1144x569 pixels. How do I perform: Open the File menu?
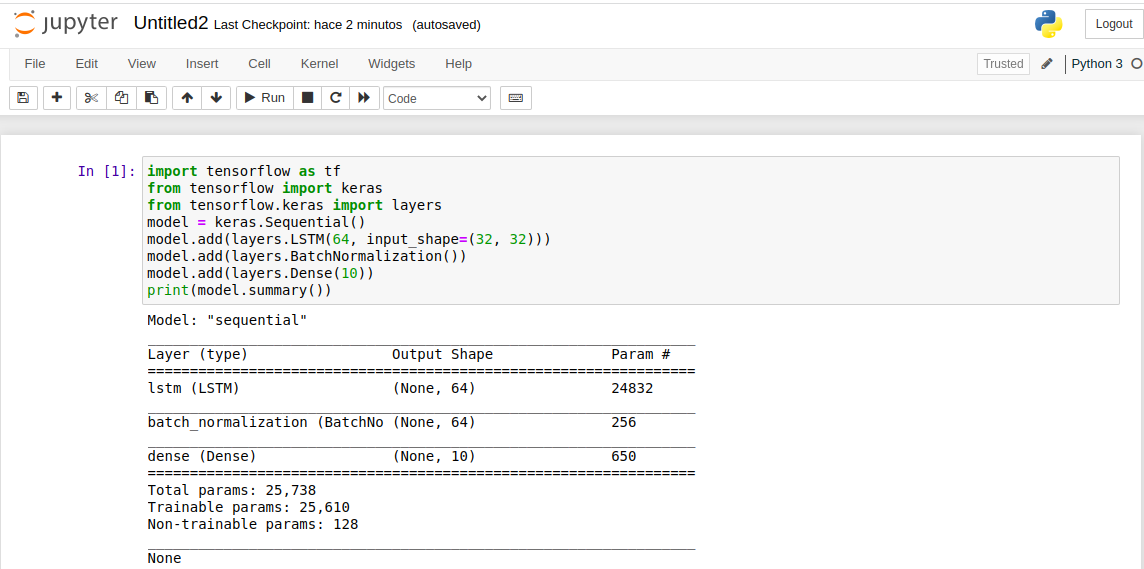pos(35,64)
